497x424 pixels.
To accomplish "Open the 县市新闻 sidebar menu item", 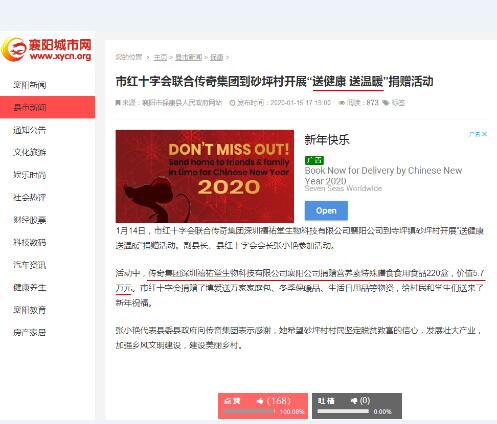I will tap(47, 107).
